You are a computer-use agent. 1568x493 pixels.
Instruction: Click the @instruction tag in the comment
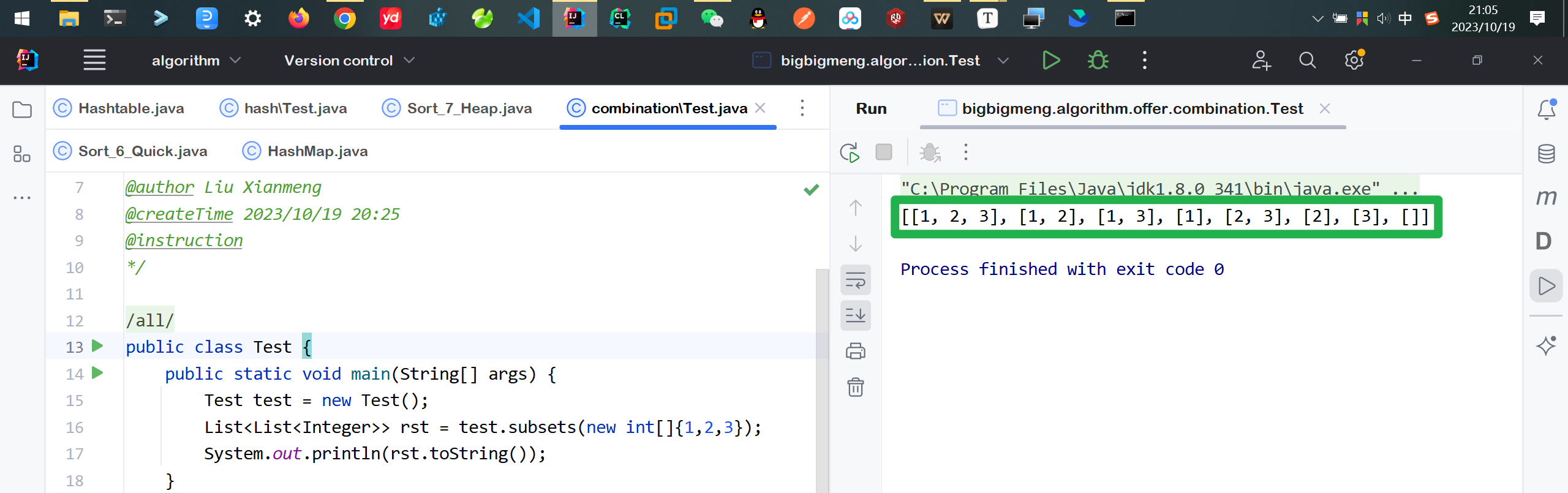(x=184, y=241)
